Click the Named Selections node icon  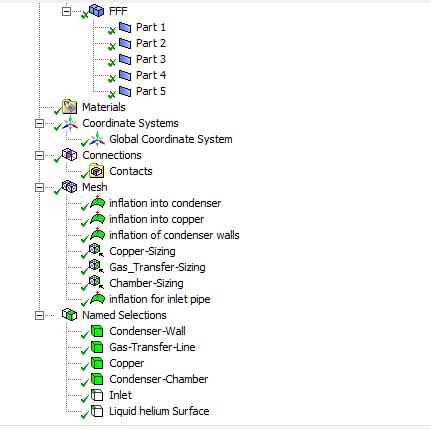pos(70,315)
